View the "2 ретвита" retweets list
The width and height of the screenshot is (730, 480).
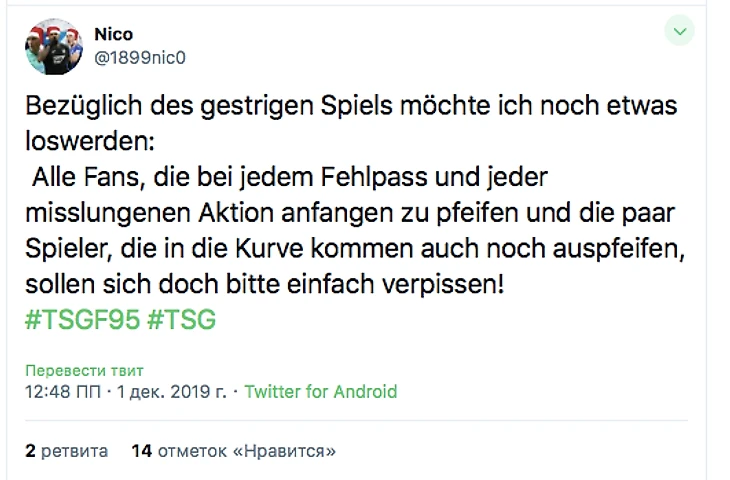pos(67,451)
